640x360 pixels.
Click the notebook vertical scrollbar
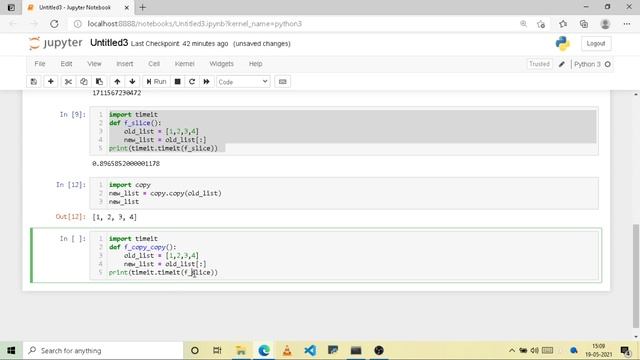pyautogui.click(x=636, y=276)
